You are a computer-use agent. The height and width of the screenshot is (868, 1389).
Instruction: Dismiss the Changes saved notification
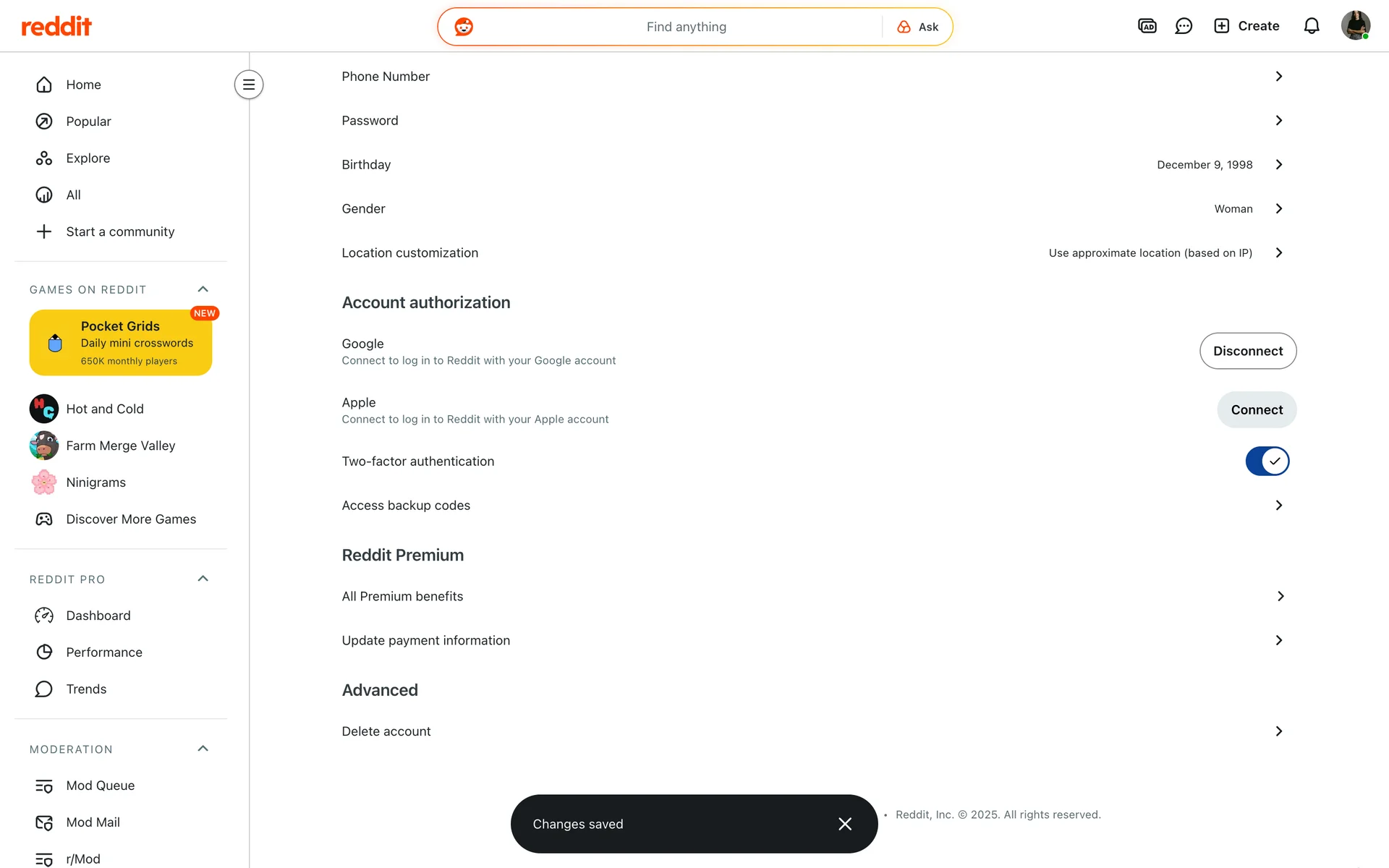coord(844,824)
